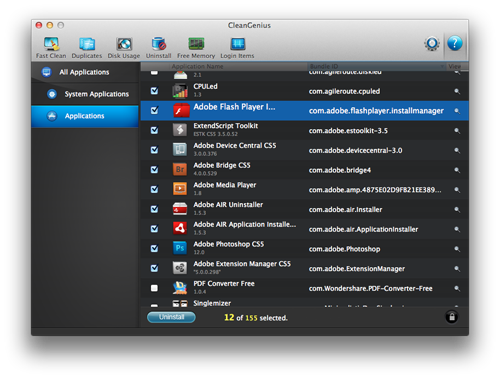The height and width of the screenshot is (379, 500).
Task: Open the Free Memory tool
Action: coord(196,48)
